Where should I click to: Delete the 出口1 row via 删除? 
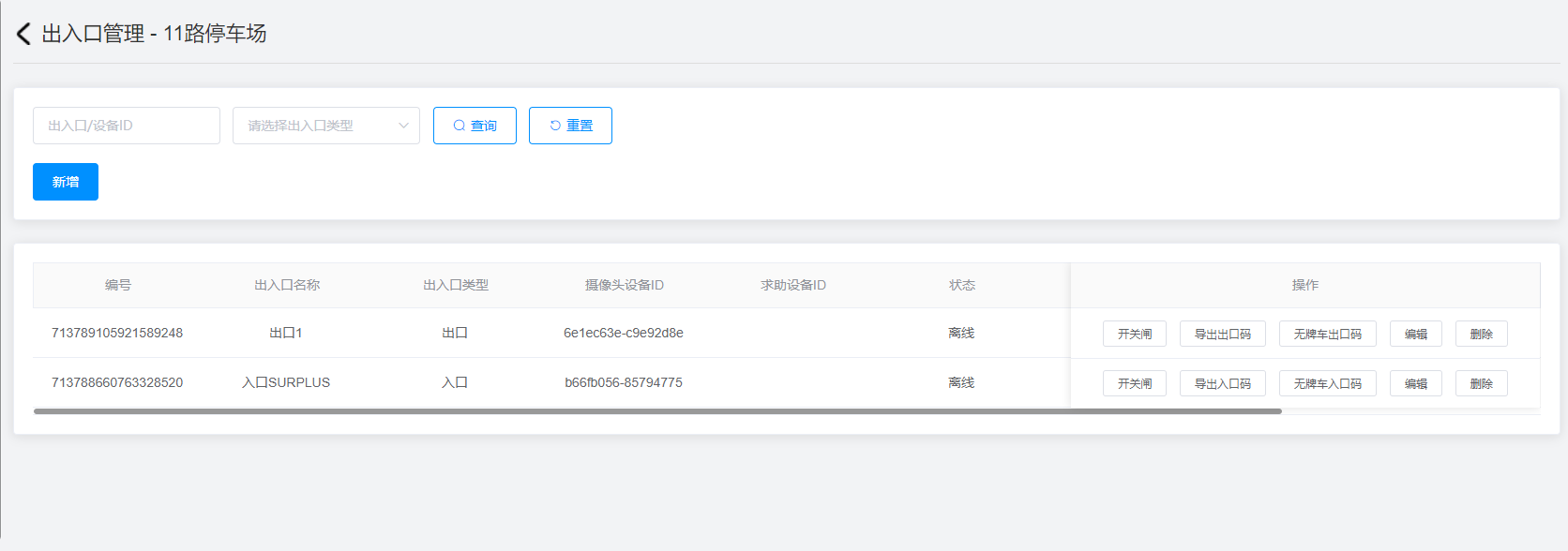tap(1481, 334)
